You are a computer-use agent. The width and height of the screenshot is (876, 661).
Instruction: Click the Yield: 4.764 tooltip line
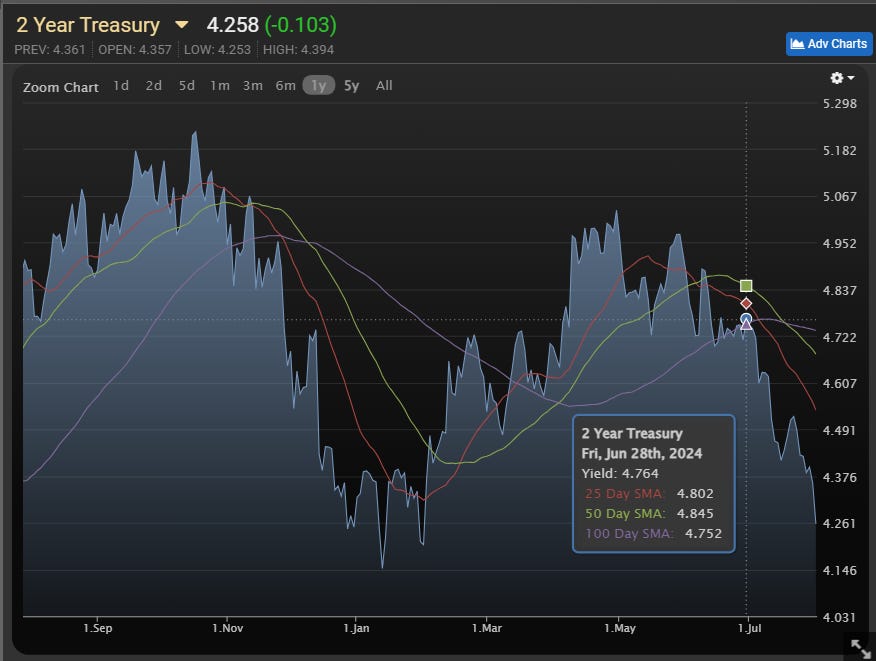tap(620, 473)
